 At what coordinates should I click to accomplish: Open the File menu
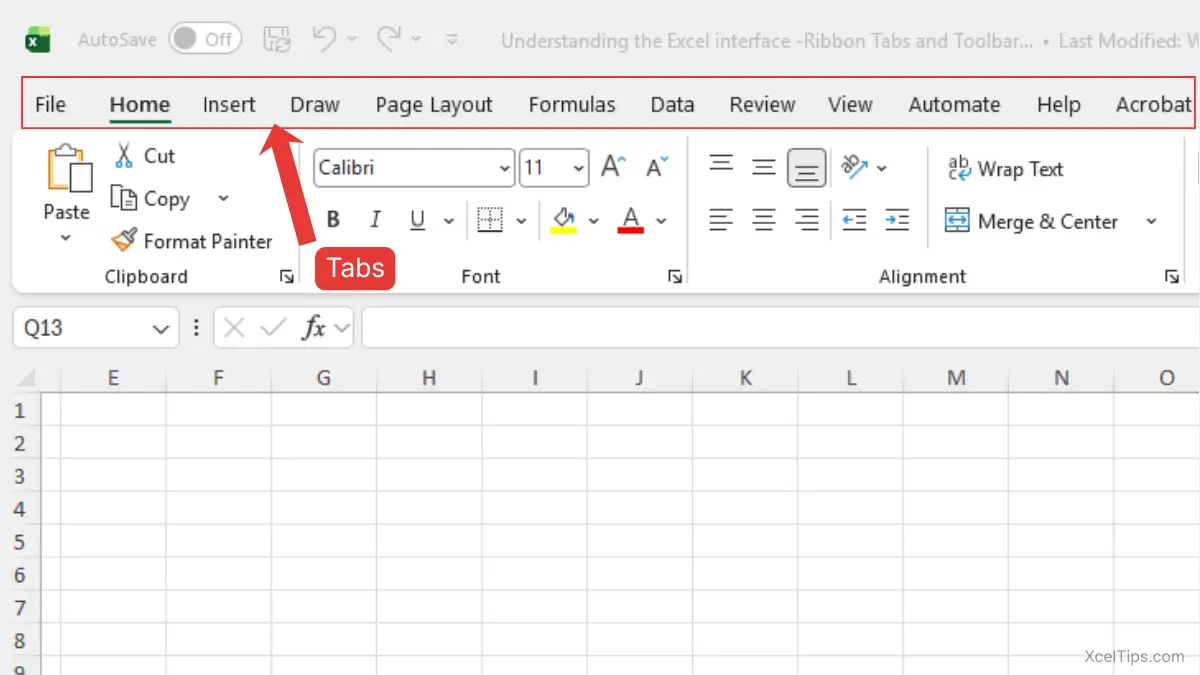50,104
